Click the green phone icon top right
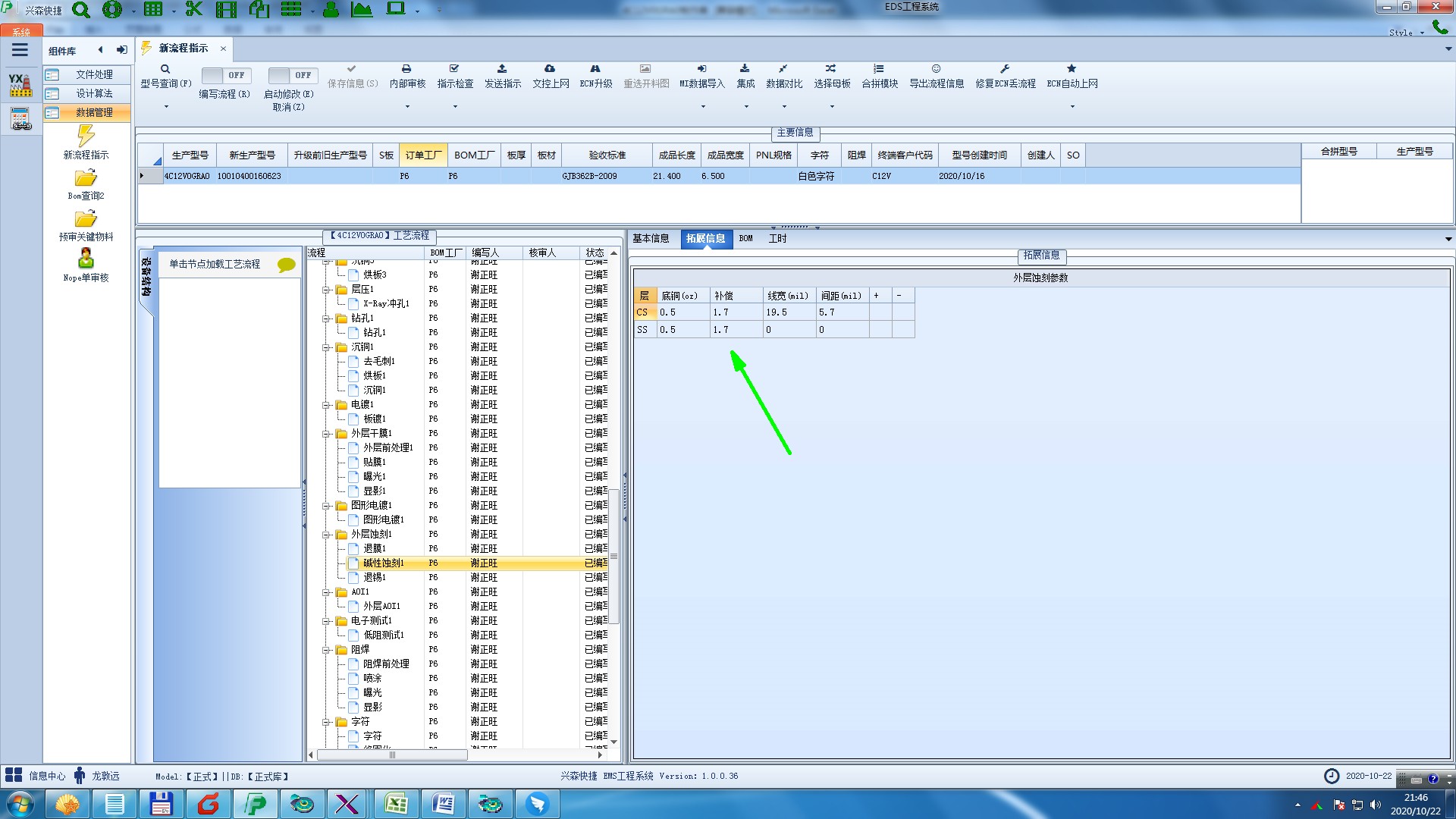Screen dimensions: 1456x819 (1439, 27)
